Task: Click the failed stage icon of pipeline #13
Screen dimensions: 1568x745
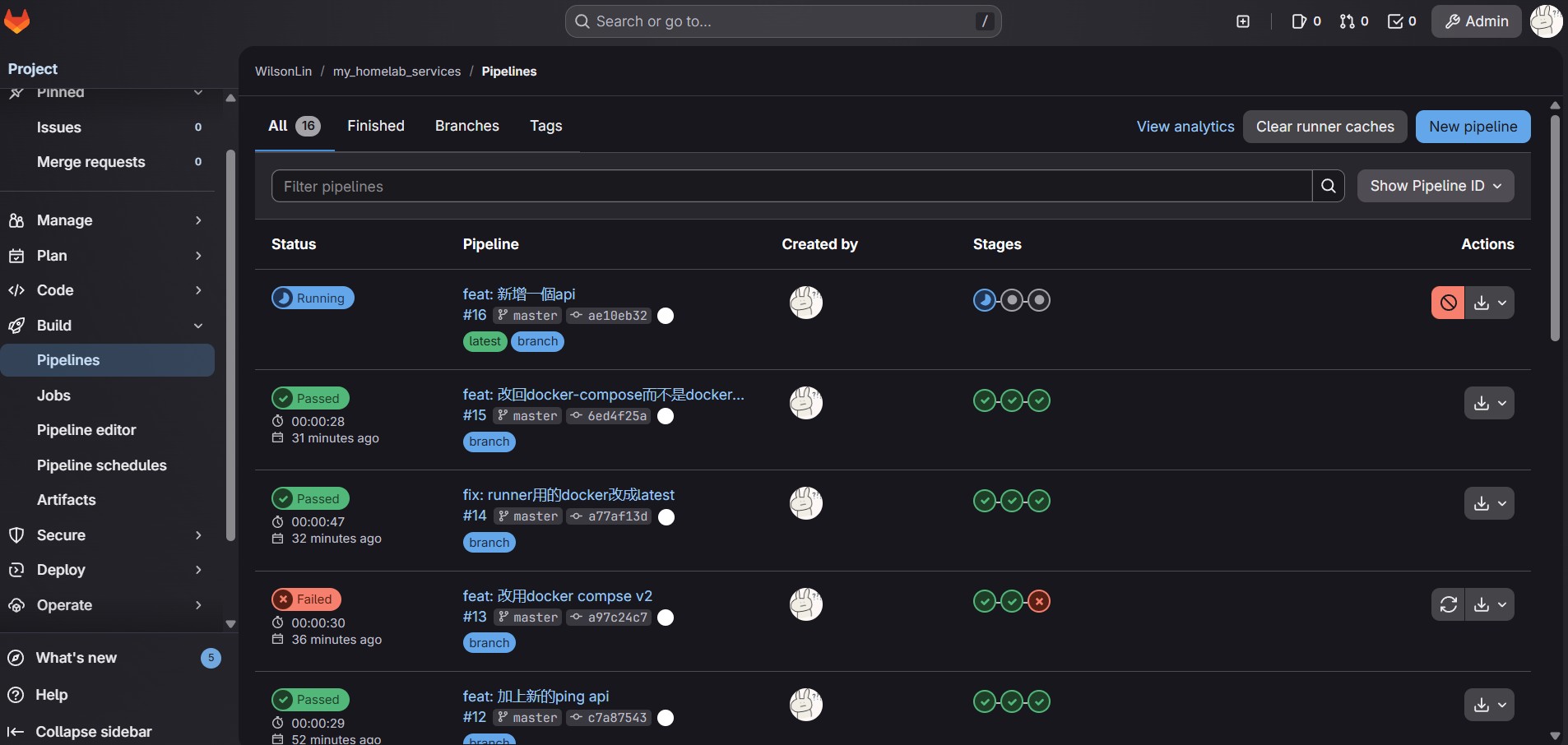Action: 1039,601
